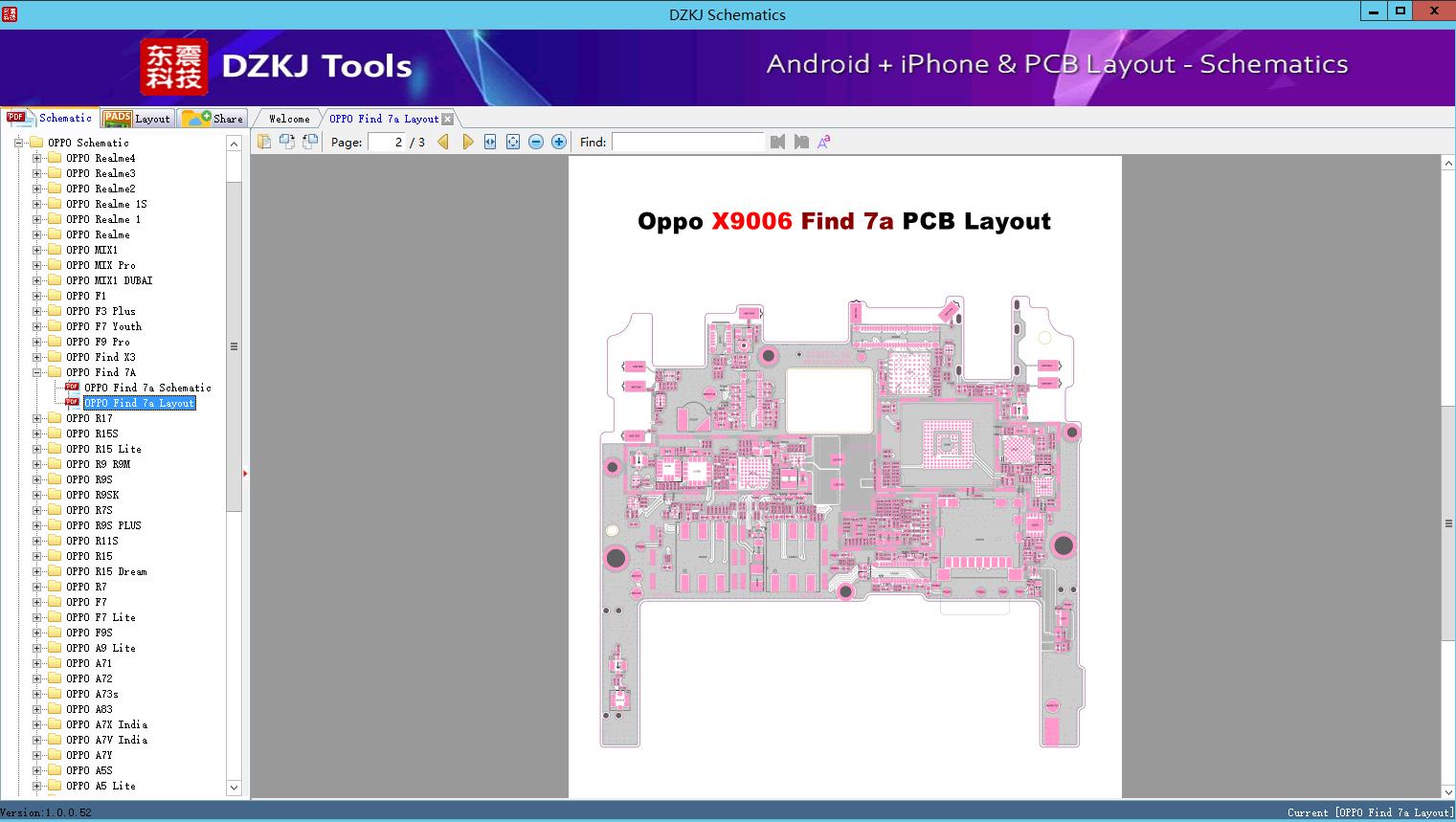
Task: Expand the OPPO F9 Pro folder
Action: (36, 342)
